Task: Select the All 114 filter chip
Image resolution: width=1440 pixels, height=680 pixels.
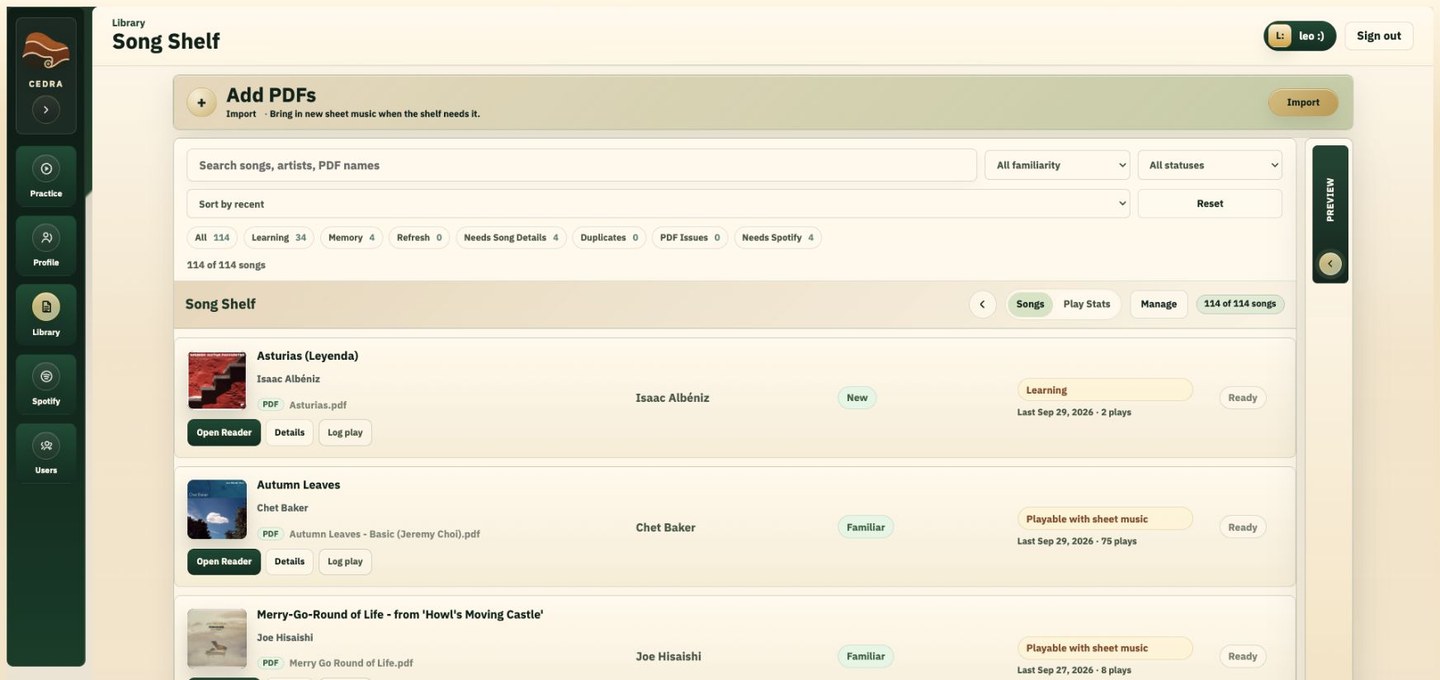Action: (212, 238)
